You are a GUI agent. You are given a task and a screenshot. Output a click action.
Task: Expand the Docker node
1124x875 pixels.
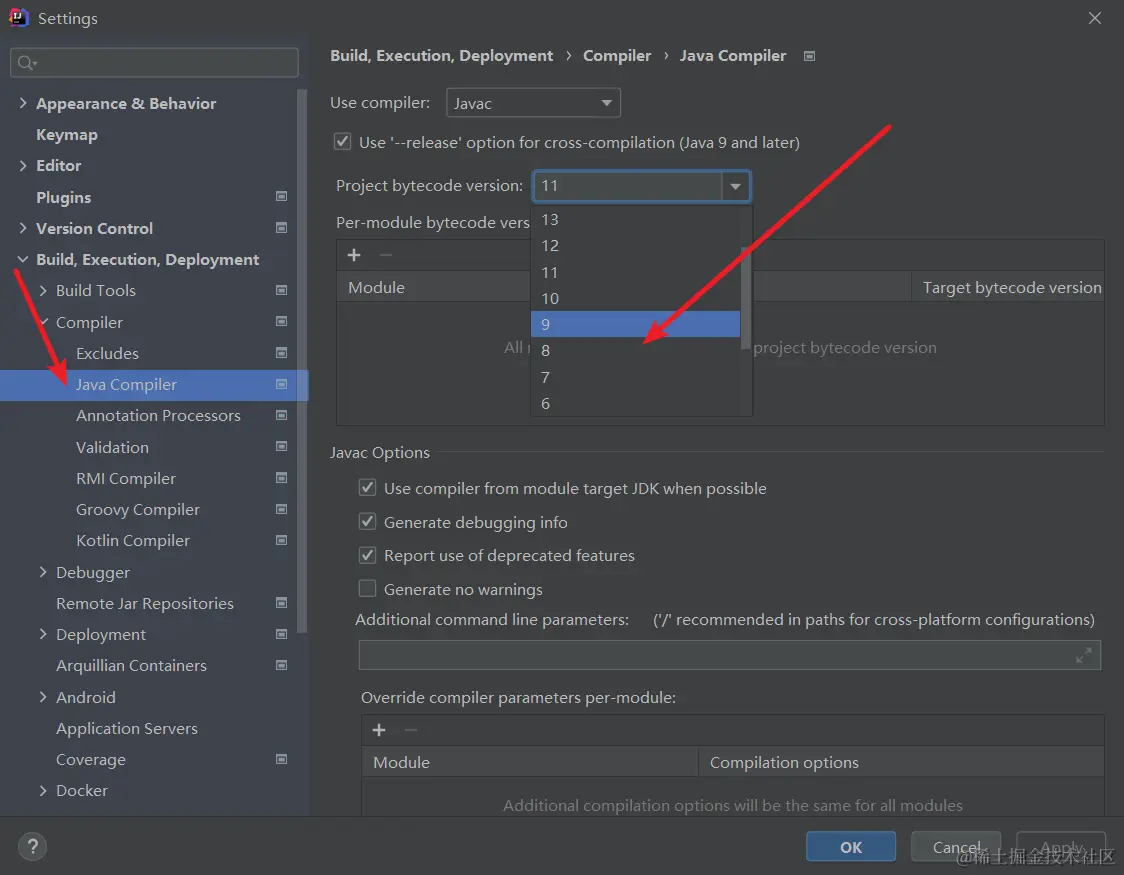click(x=43, y=790)
